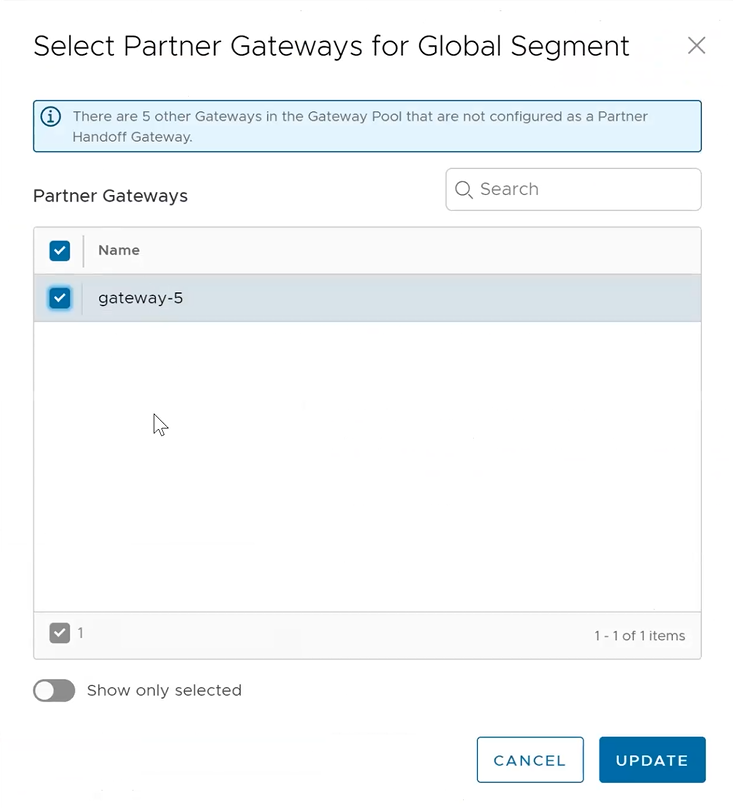
Task: Sort by the Name column header
Action: point(119,250)
